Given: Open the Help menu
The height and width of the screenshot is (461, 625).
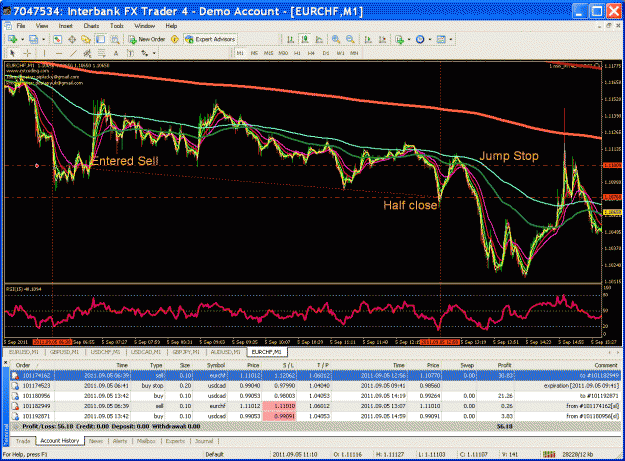Looking at the screenshot, I should (x=171, y=26).
